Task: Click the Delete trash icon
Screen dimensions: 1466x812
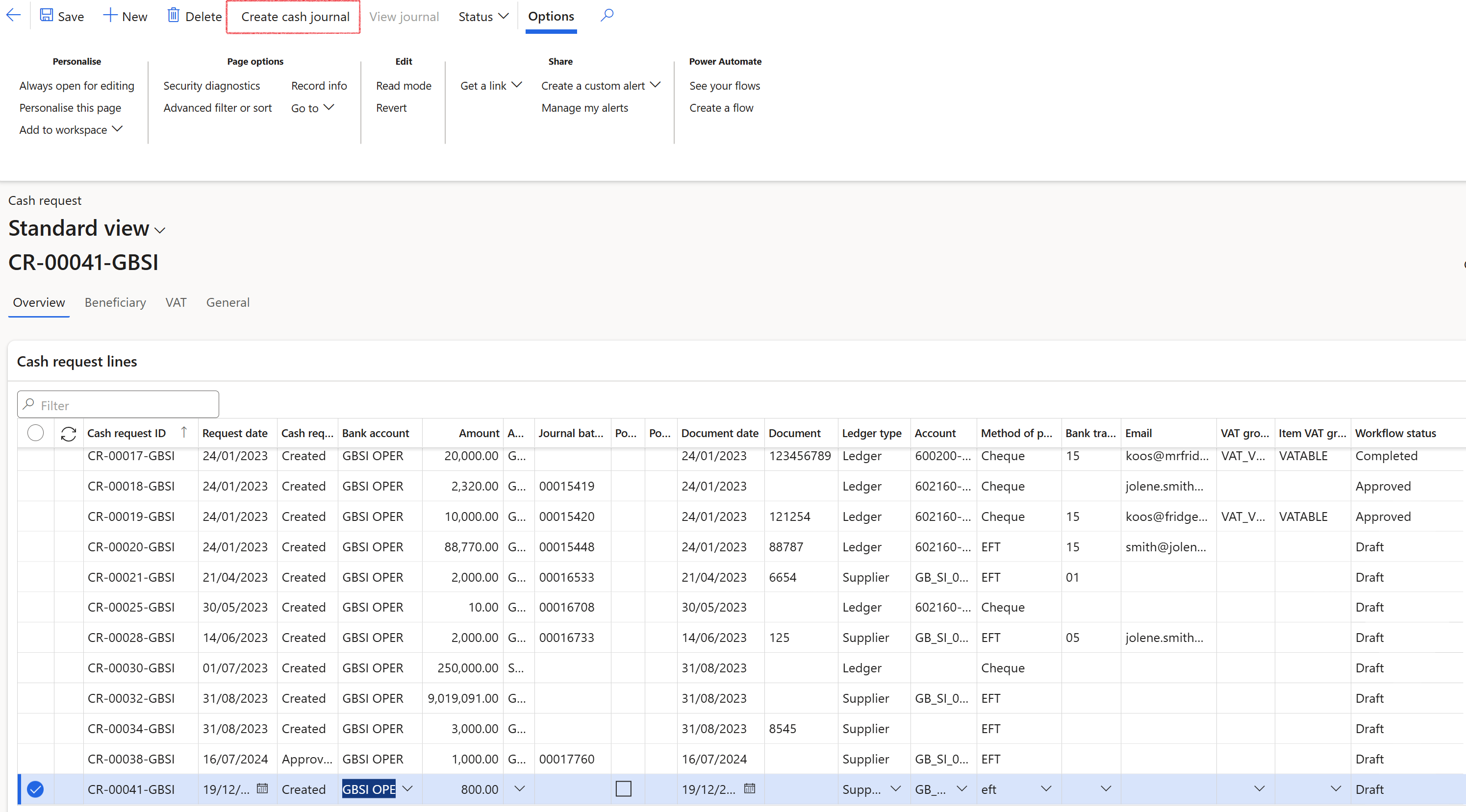Action: coord(173,15)
